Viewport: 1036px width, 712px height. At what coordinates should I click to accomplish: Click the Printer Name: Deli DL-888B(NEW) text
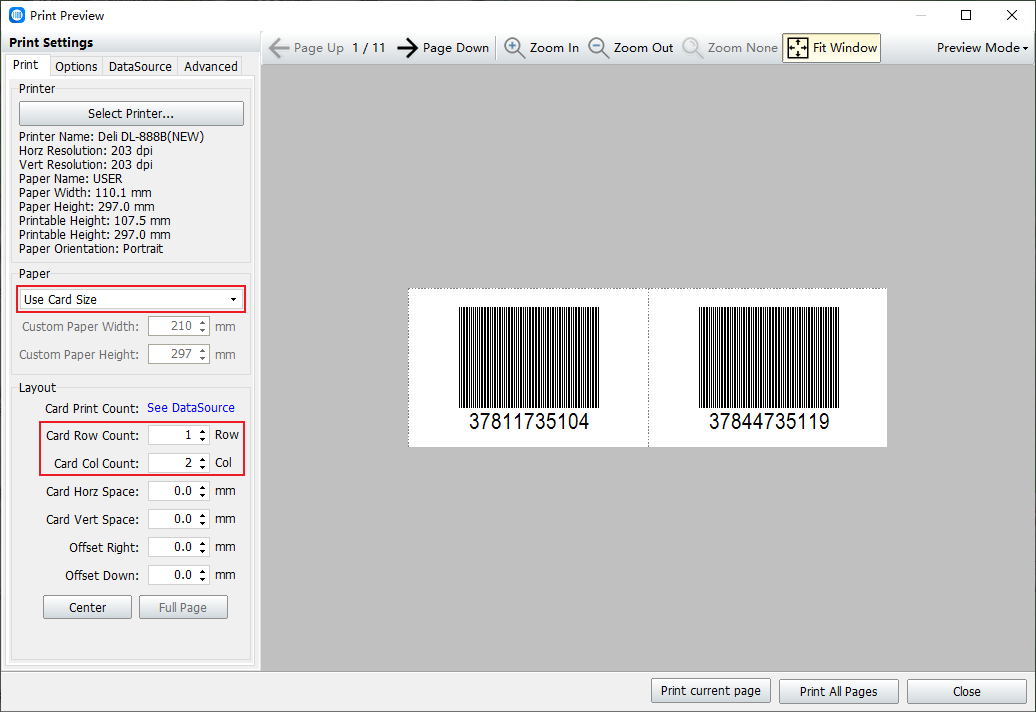click(x=112, y=137)
